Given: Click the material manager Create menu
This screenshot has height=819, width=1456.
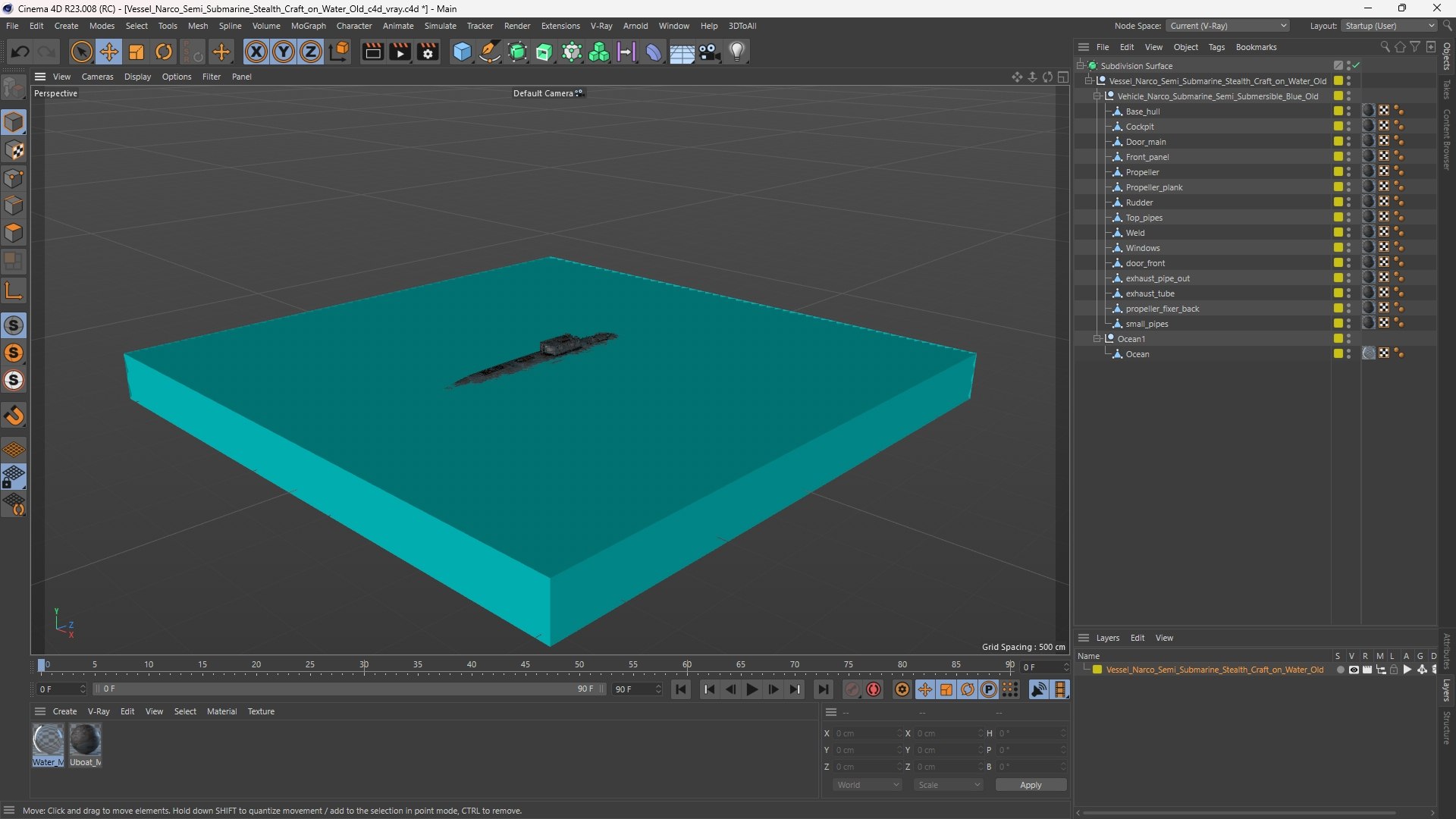Looking at the screenshot, I should [x=64, y=711].
